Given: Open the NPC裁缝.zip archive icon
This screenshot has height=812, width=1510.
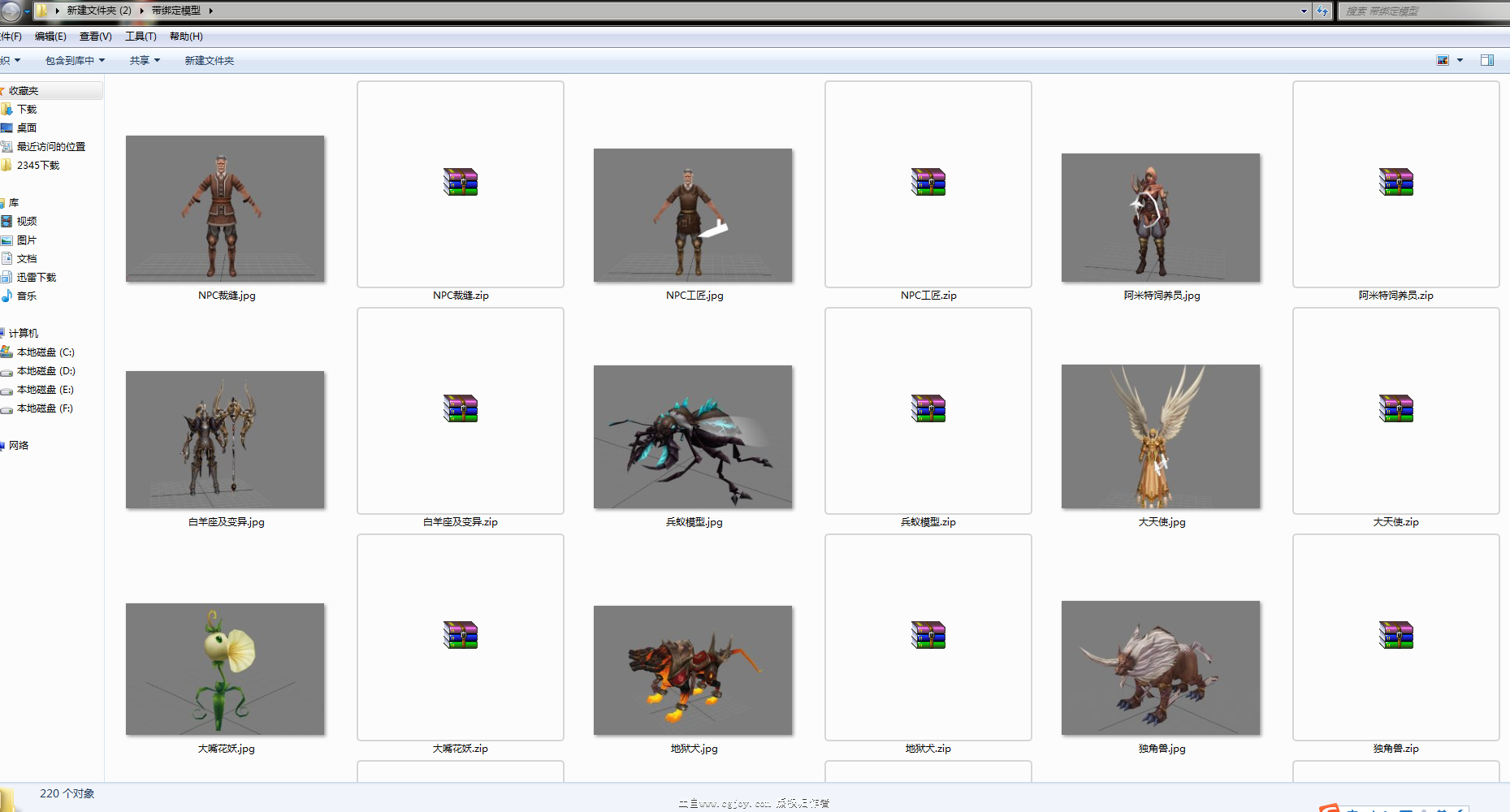Looking at the screenshot, I should [x=461, y=183].
